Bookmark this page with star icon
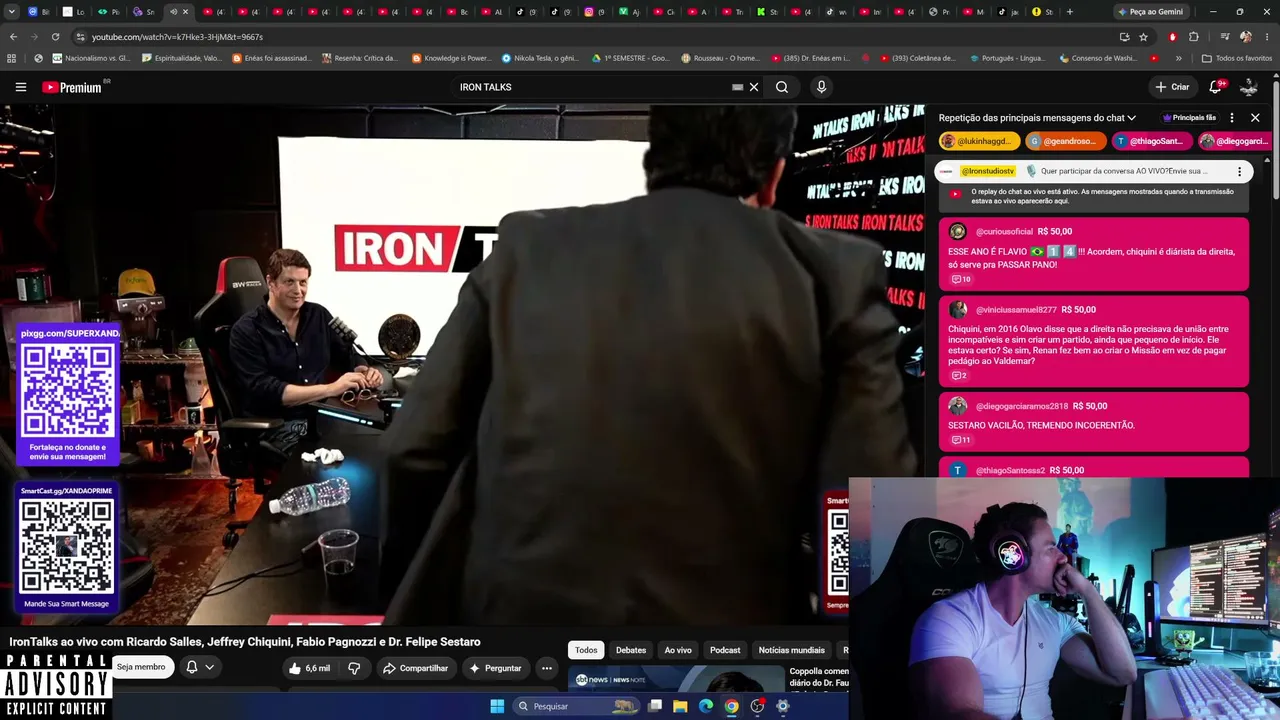This screenshot has height=720, width=1280. point(1143,37)
